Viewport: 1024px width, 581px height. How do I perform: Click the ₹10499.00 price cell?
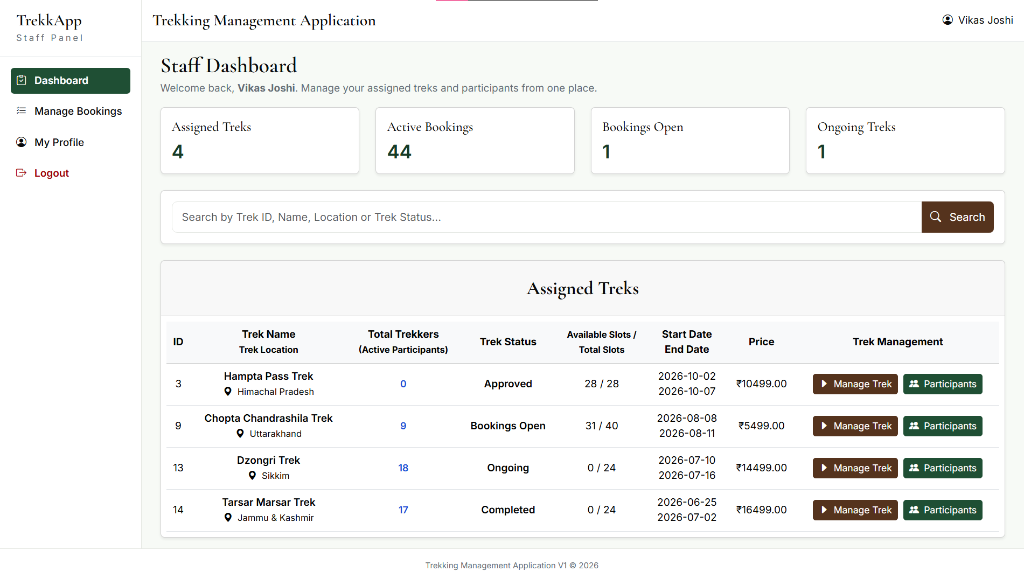coord(761,384)
